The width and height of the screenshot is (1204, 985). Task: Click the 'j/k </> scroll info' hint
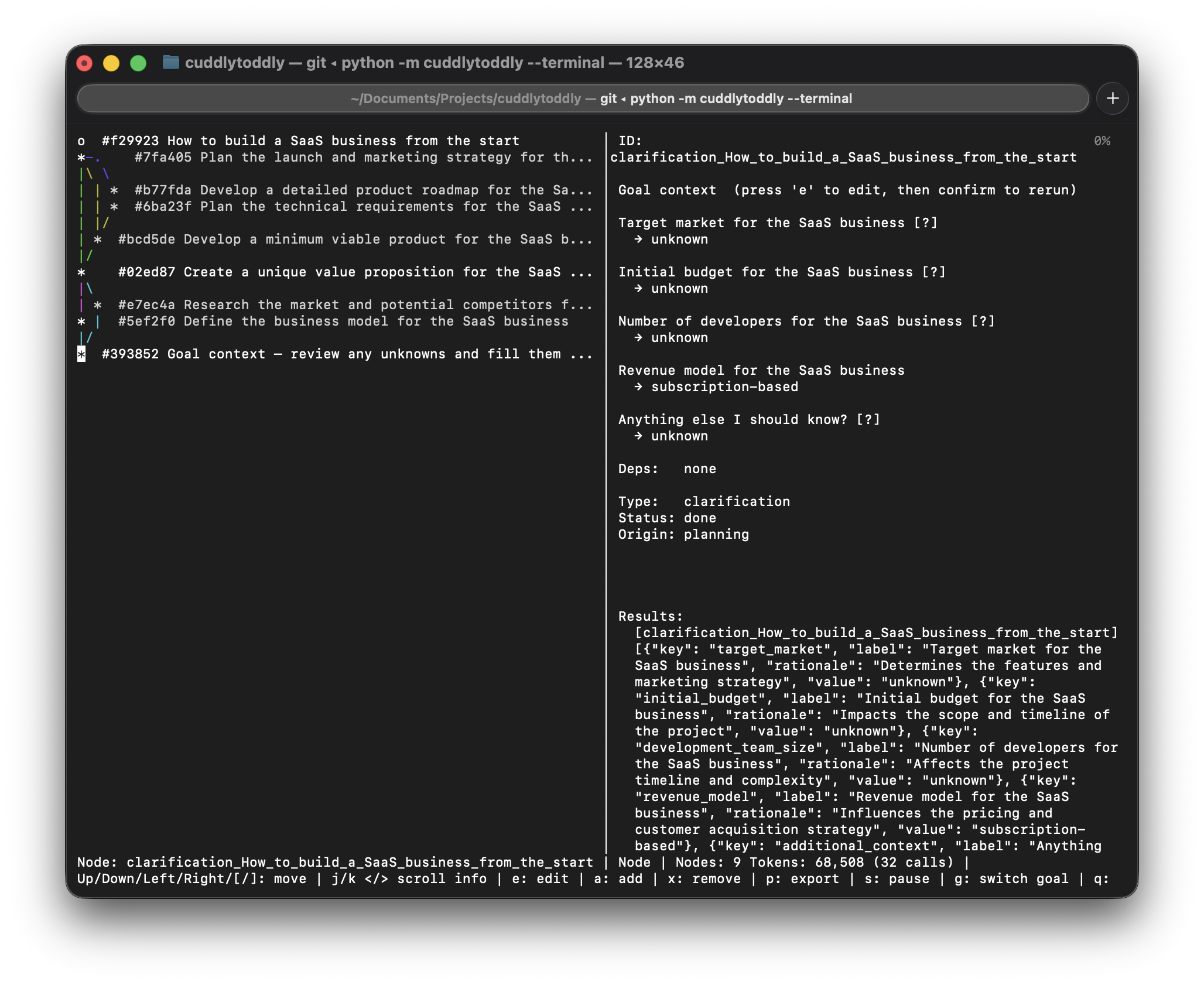[x=409, y=878]
